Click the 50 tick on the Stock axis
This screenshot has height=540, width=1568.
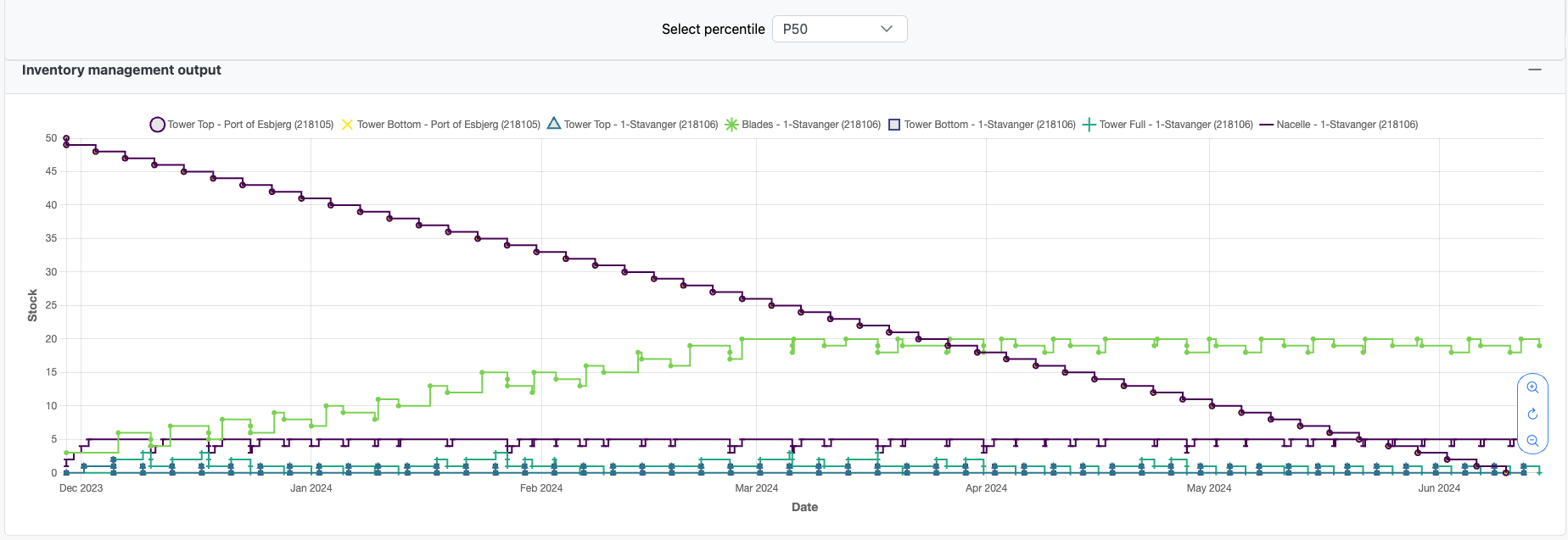[x=52, y=138]
